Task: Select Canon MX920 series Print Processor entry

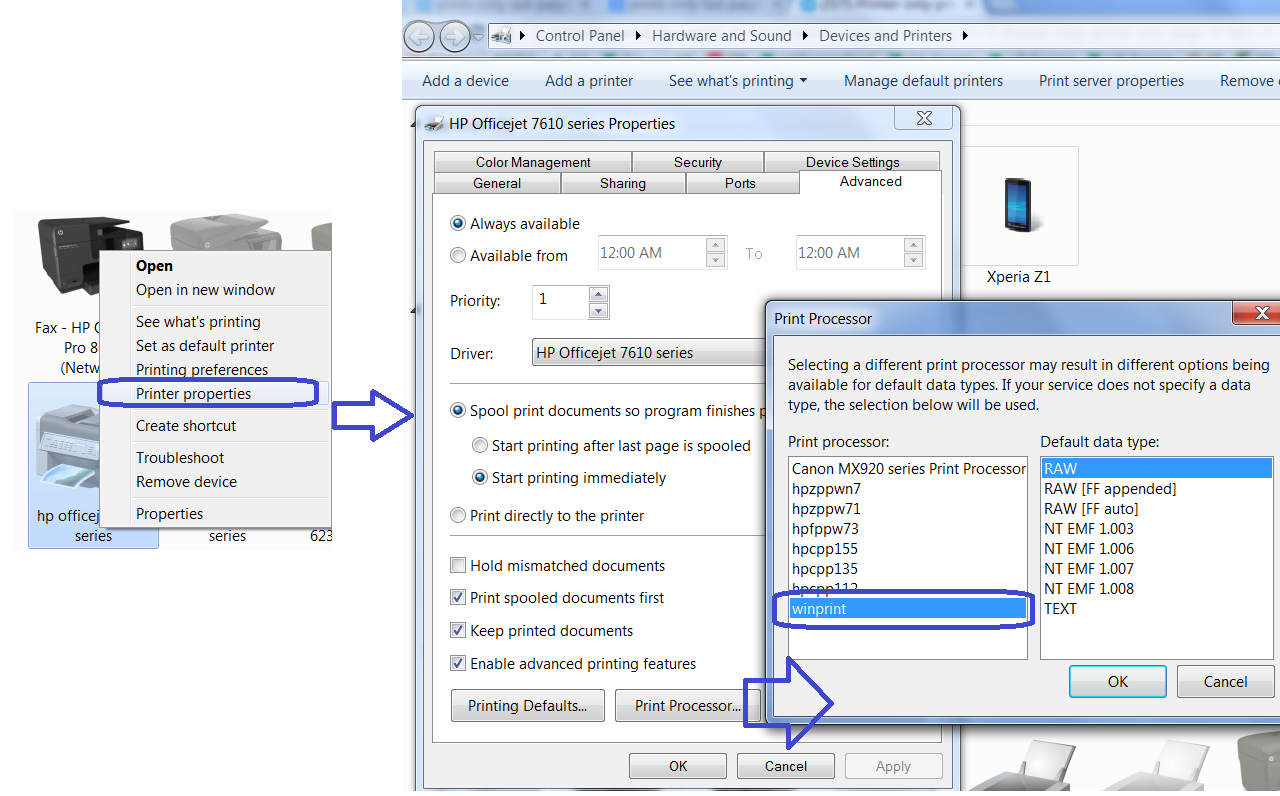Action: pyautogui.click(x=908, y=469)
